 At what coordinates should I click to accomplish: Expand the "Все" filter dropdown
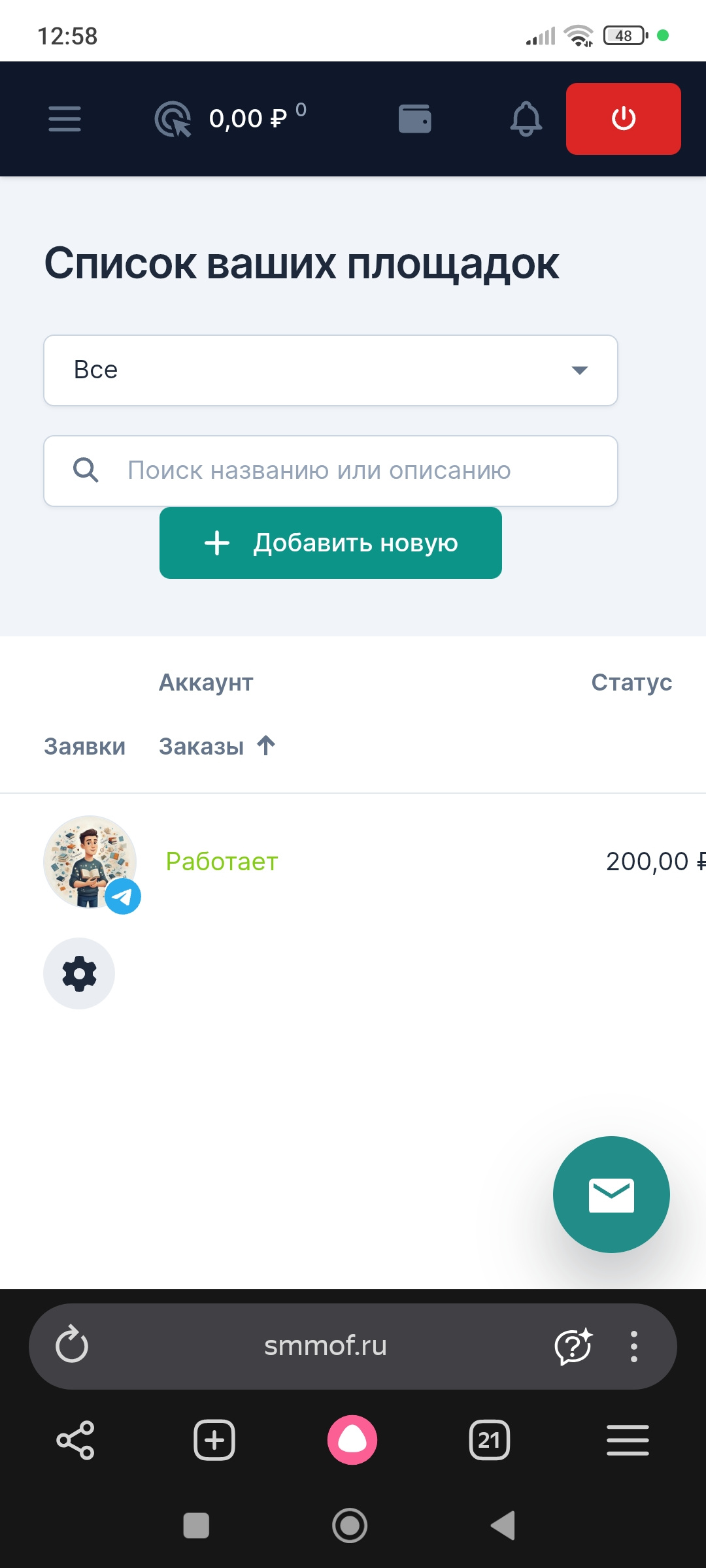pyautogui.click(x=331, y=370)
